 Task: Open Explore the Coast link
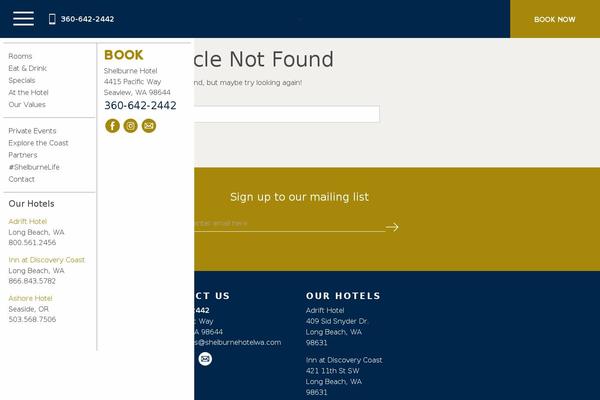[38, 143]
